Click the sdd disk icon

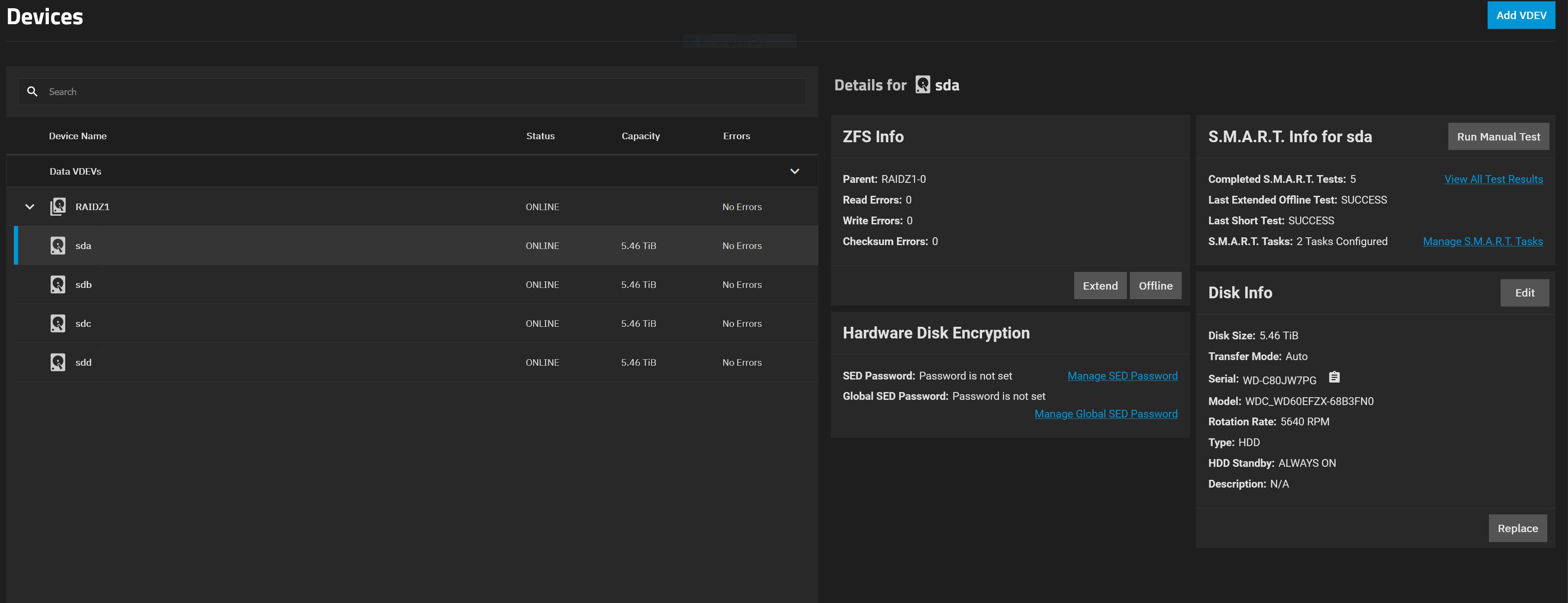[x=58, y=362]
